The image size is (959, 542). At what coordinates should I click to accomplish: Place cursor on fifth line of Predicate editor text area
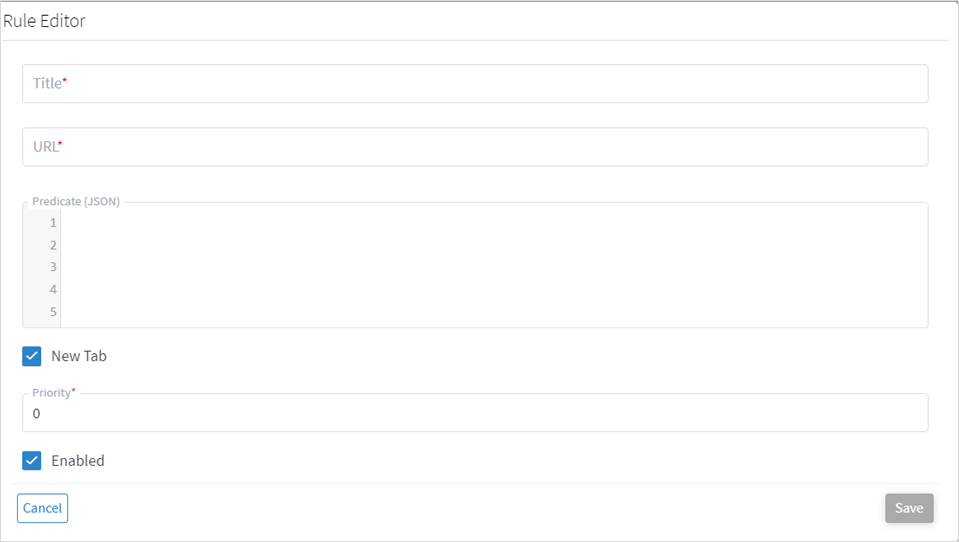[x=490, y=311]
